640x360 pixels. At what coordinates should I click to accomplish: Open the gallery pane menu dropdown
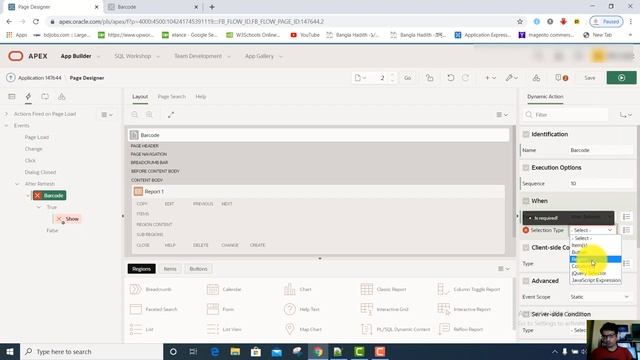504,269
